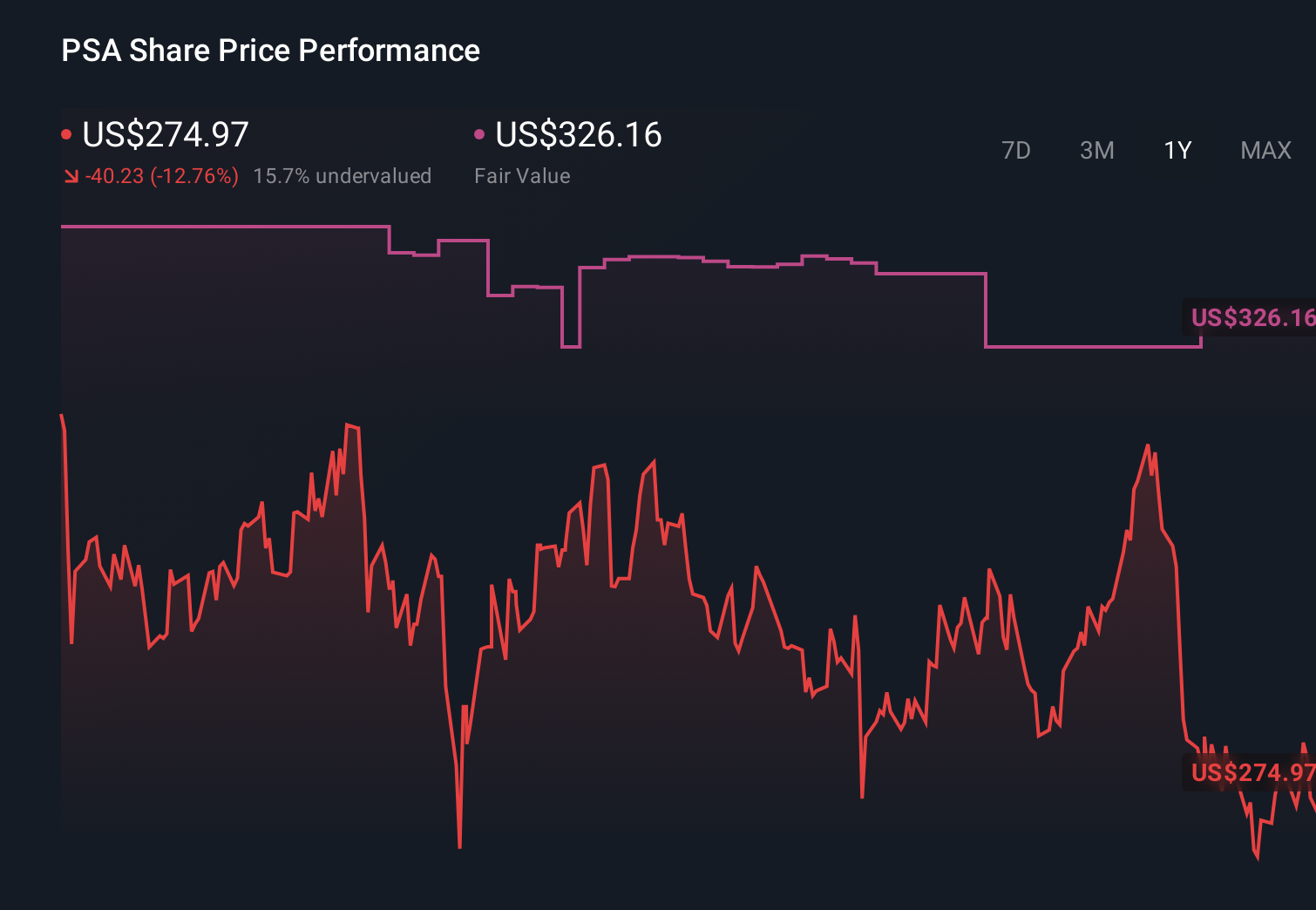This screenshot has height=910, width=1316.
Task: Click the PSA Share Price Performance title
Action: (270, 51)
